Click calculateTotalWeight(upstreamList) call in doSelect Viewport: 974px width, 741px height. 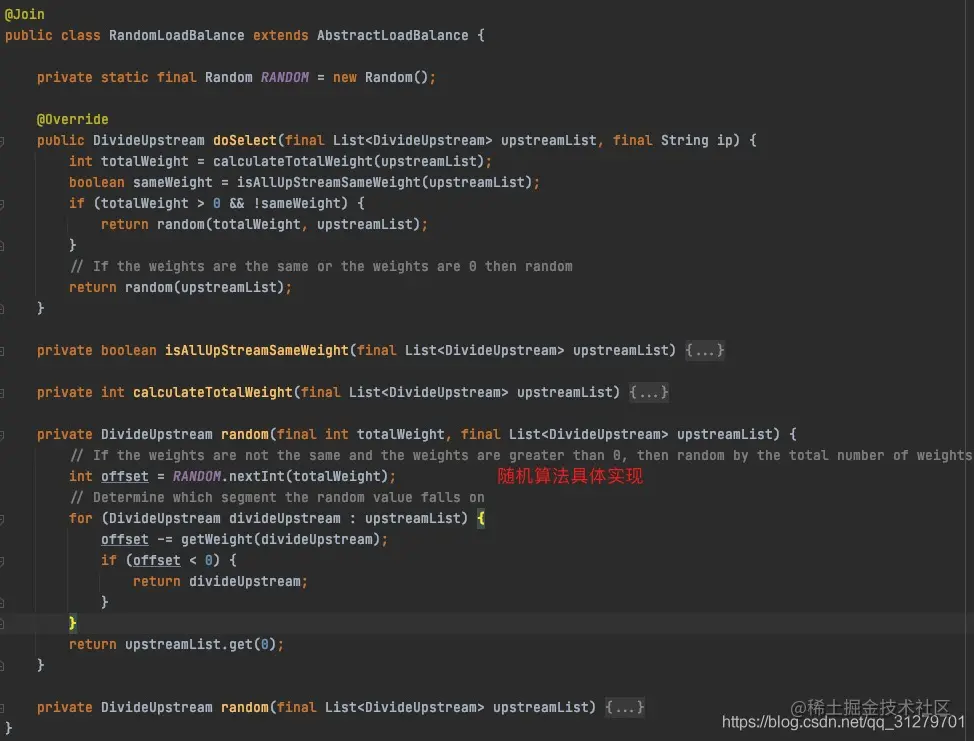[x=348, y=161]
